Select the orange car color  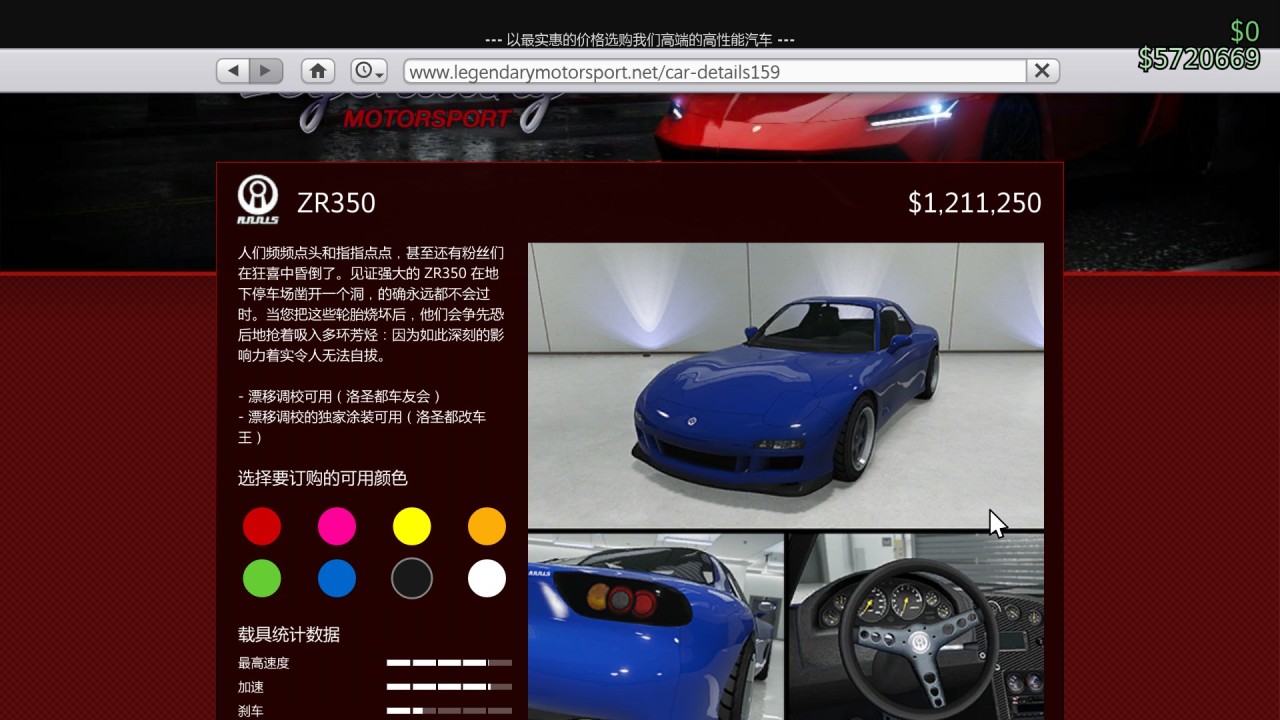coord(487,526)
